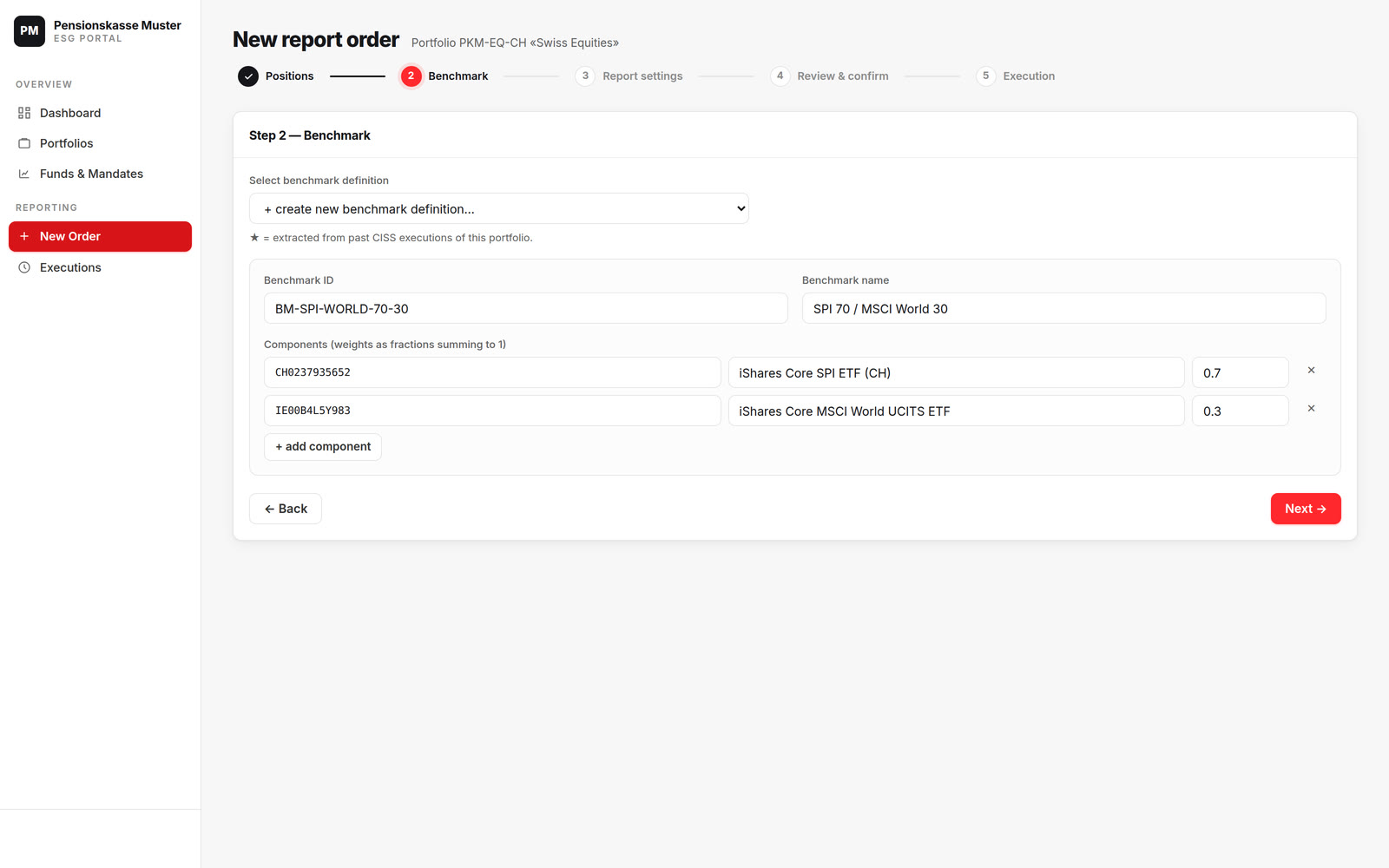
Task: Click the Pensionskasse Muster title
Action: [x=117, y=25]
